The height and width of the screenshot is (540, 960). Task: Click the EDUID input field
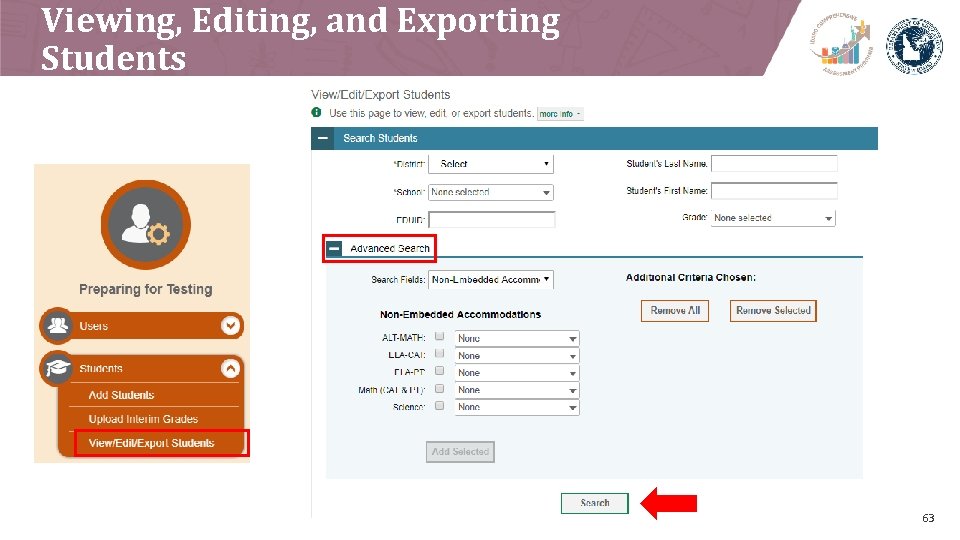click(492, 220)
